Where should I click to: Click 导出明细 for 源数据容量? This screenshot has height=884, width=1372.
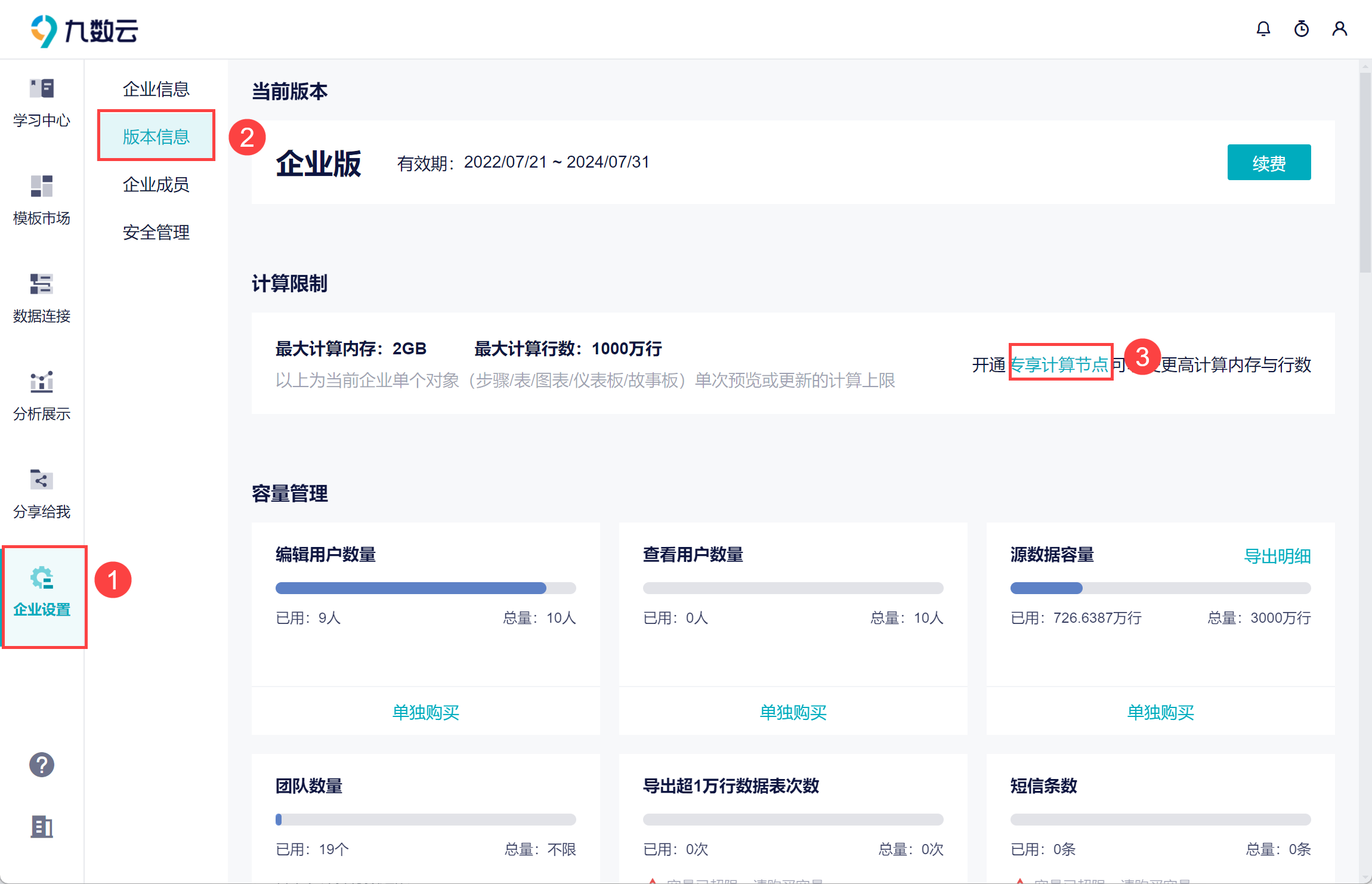1277,556
